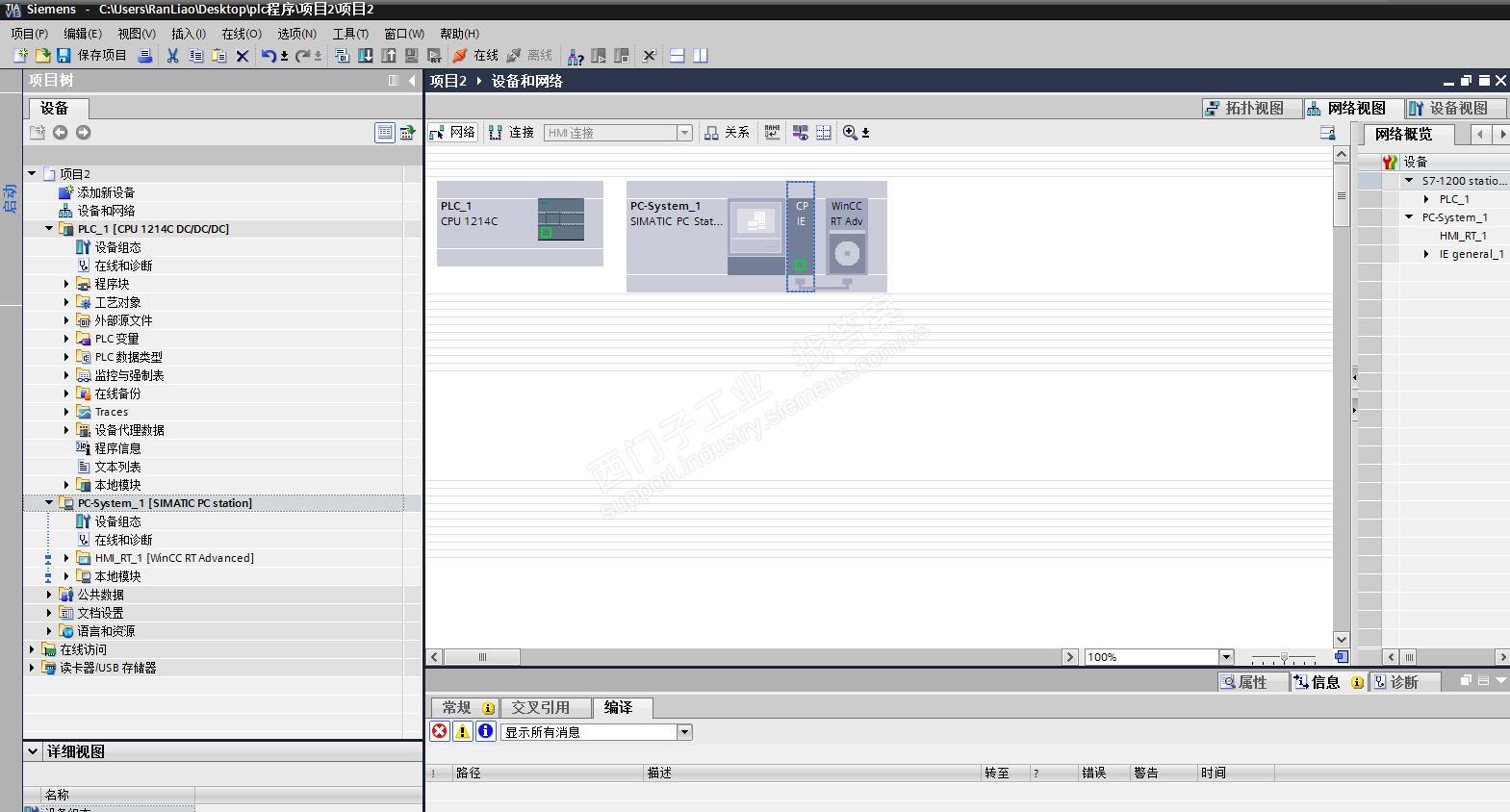
Task: Open the HMI连接 connection type dropdown
Action: click(684, 133)
